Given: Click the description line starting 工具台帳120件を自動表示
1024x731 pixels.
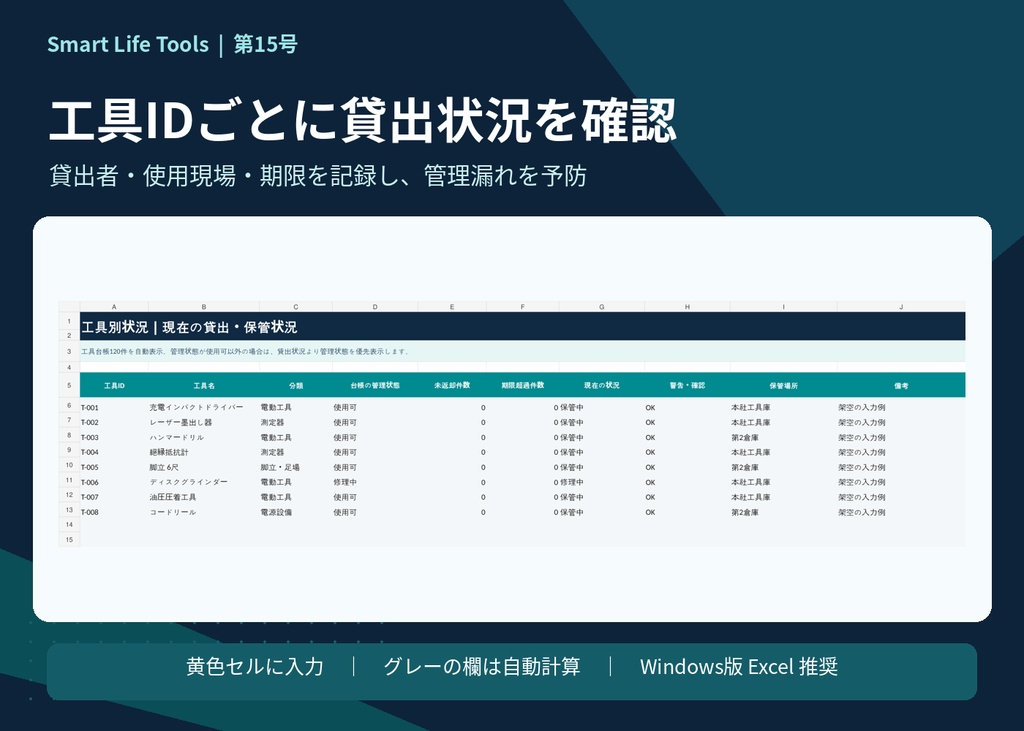Looking at the screenshot, I should 246,351.
